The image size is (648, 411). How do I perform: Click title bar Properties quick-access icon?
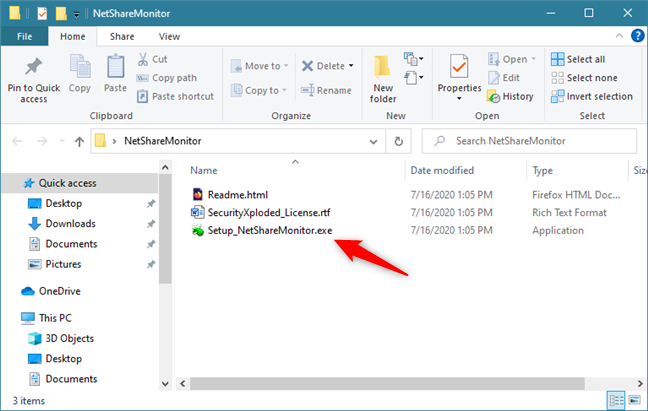(42, 13)
